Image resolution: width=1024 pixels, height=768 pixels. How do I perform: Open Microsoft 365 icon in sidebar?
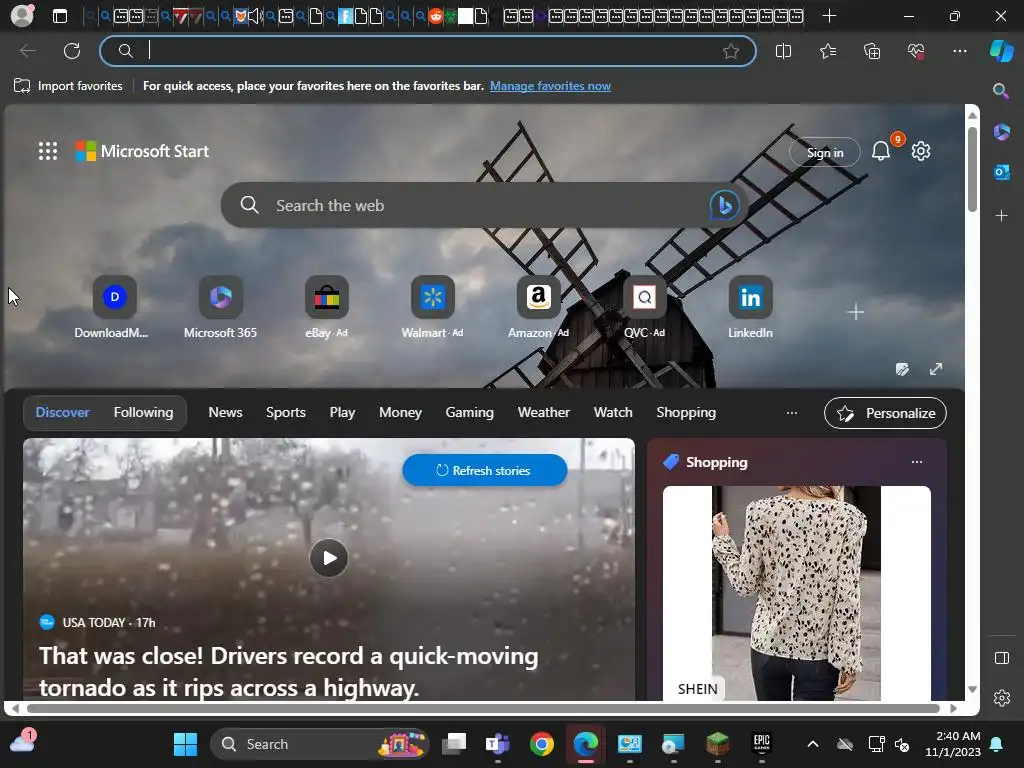pos(1001,132)
